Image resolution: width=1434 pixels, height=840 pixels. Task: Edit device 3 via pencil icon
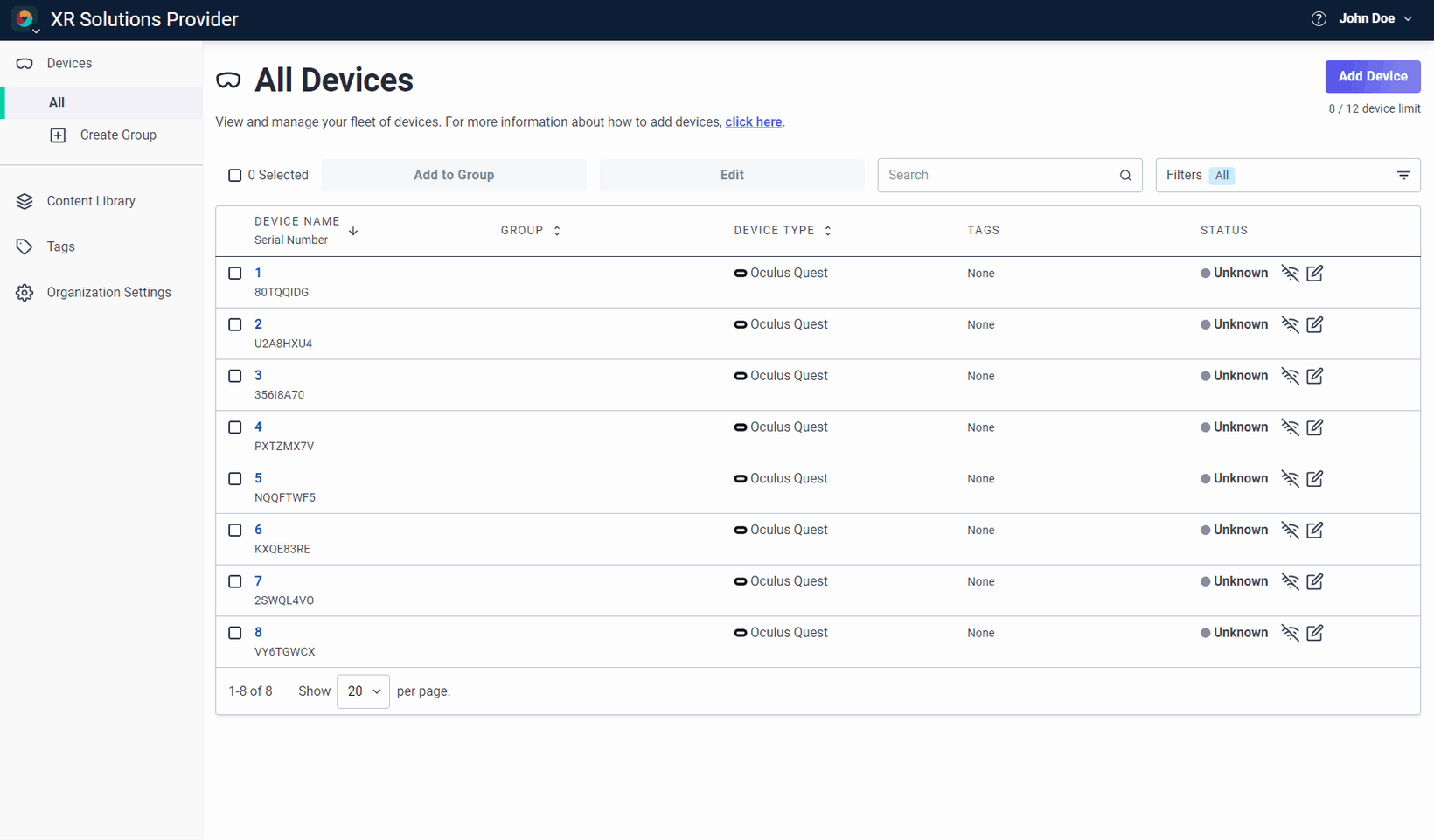(x=1314, y=377)
